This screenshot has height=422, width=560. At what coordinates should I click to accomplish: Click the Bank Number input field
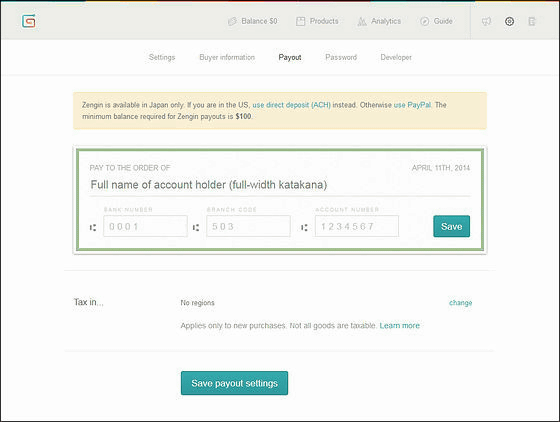tap(145, 226)
